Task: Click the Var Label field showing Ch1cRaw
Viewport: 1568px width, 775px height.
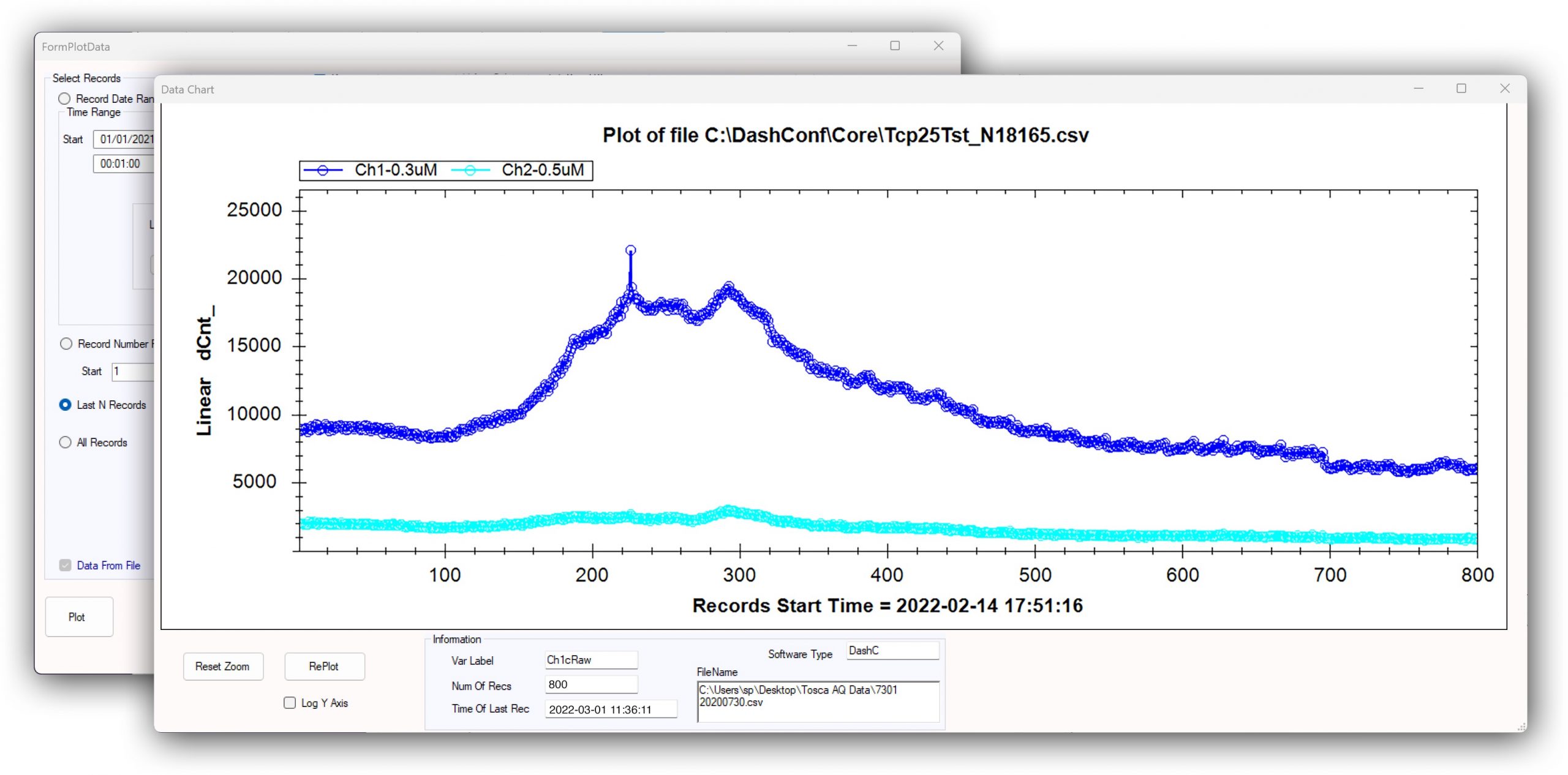Action: tap(590, 660)
